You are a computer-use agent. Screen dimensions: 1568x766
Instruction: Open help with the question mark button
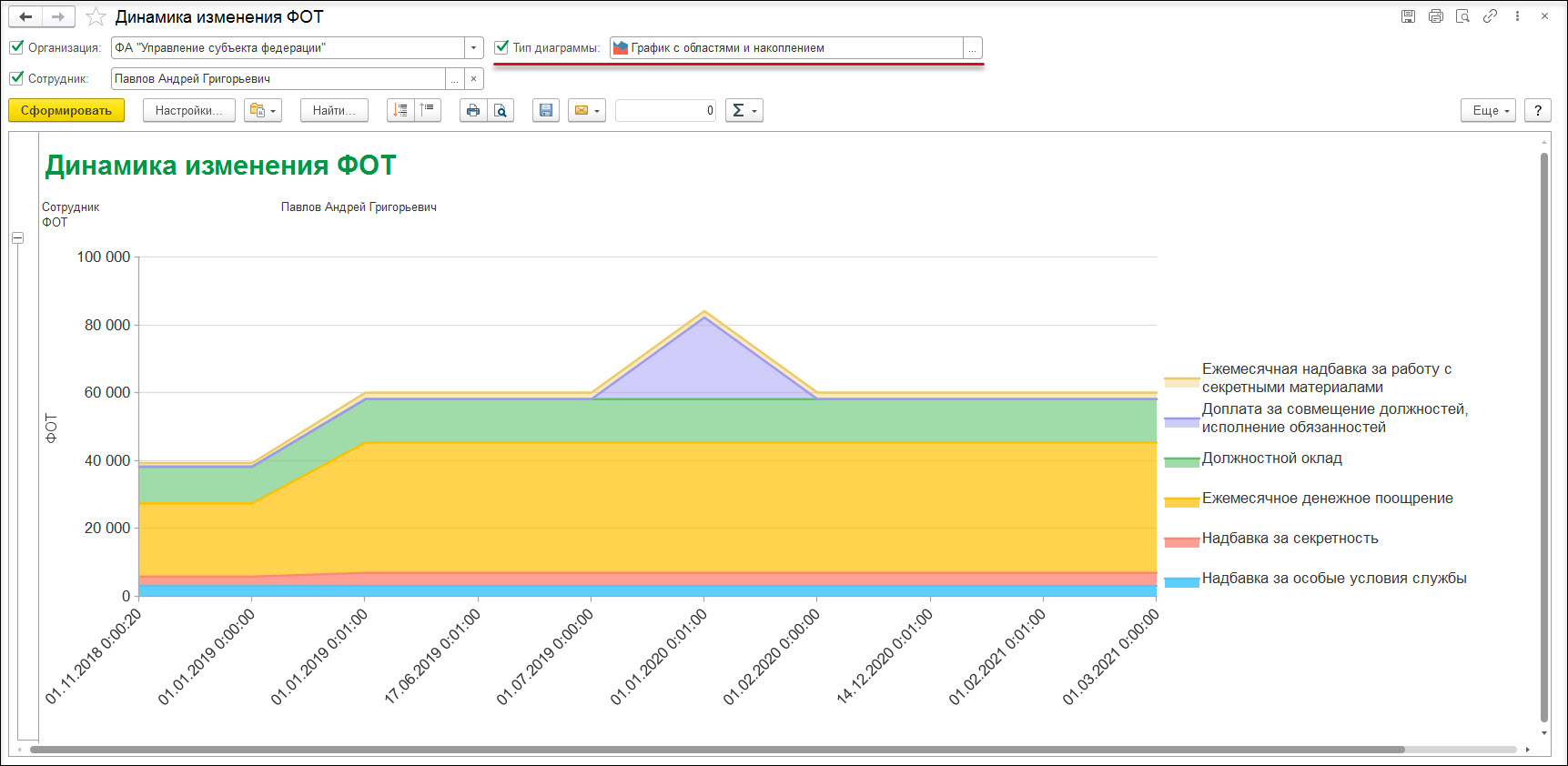[1538, 110]
